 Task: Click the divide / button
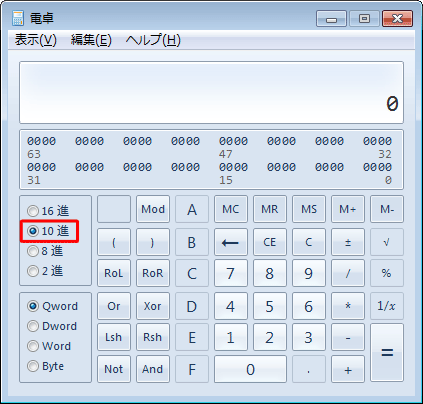click(x=348, y=273)
